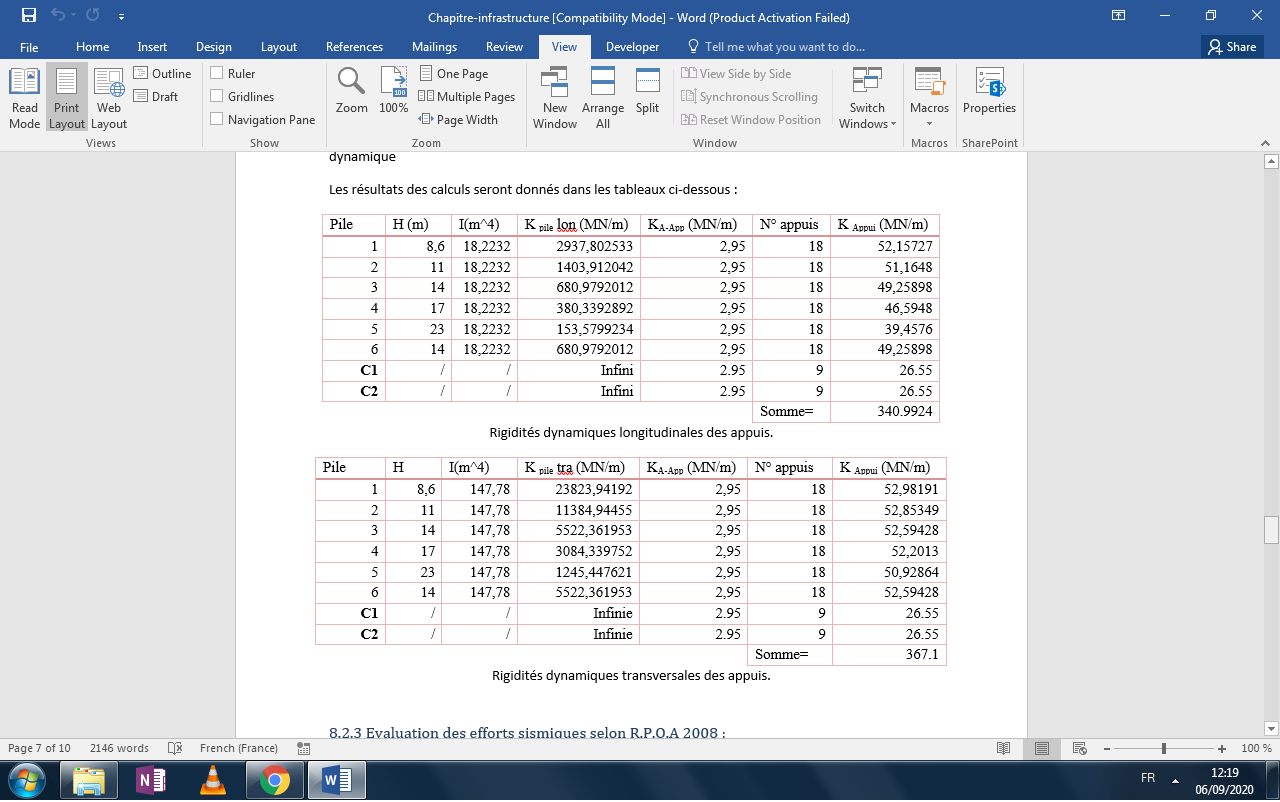
Task: Switch to Read Mode view
Action: (24, 99)
